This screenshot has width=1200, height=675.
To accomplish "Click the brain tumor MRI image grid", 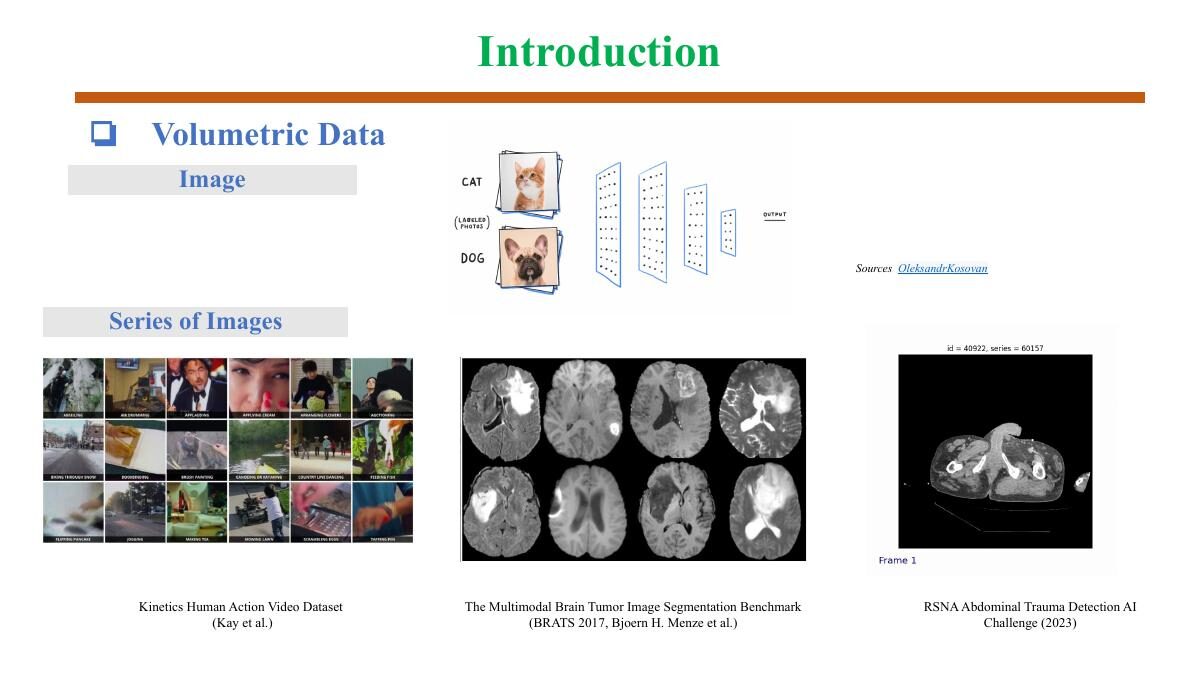I will pyautogui.click(x=633, y=459).
